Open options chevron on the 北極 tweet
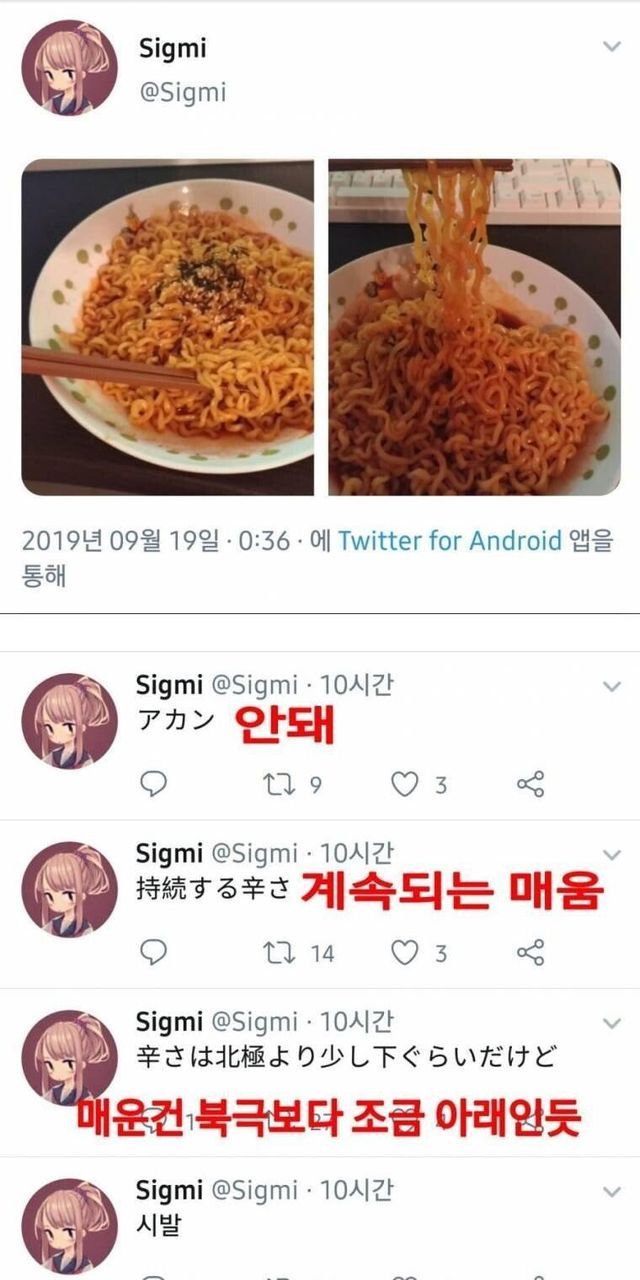 click(x=611, y=1023)
